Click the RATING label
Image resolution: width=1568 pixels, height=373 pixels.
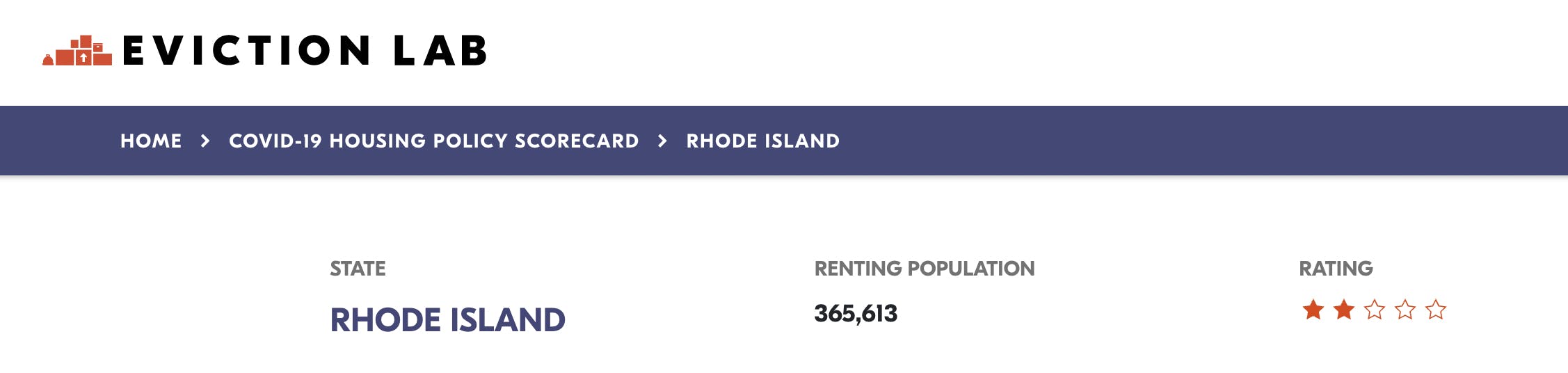[1336, 269]
